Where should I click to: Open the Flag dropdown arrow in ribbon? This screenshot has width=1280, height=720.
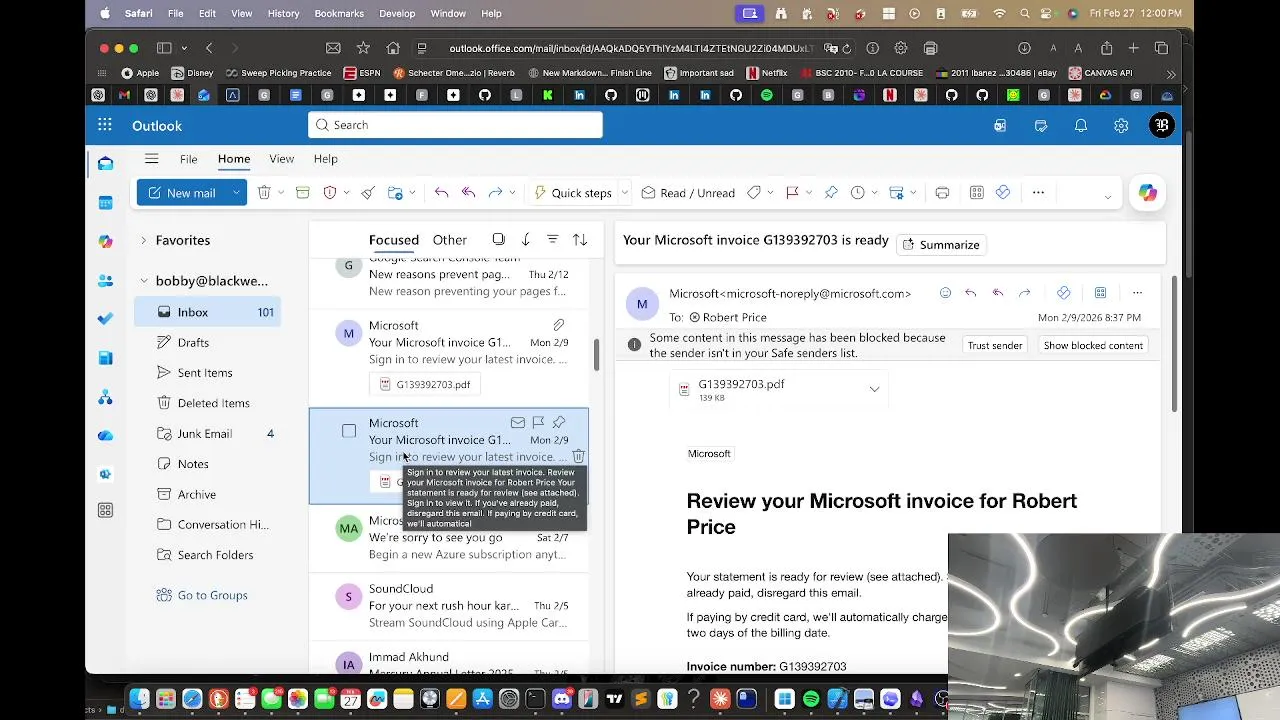click(x=808, y=193)
